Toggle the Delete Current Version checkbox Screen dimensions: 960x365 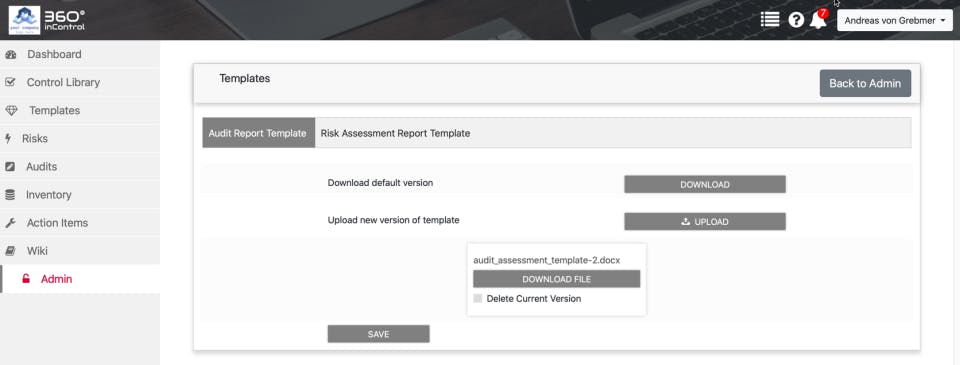pyautogui.click(x=478, y=299)
